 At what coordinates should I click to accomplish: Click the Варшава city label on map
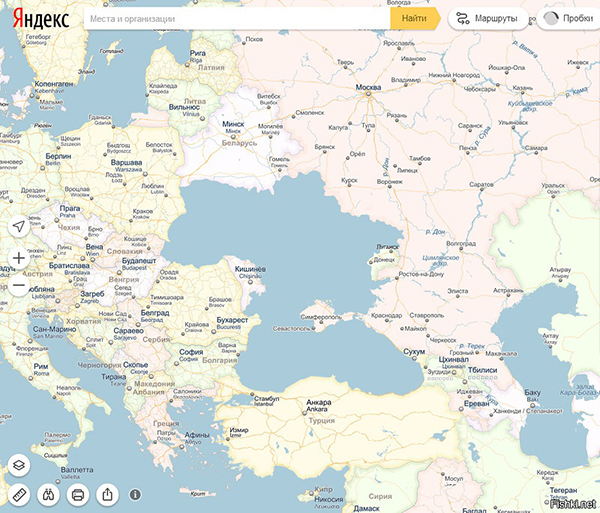point(125,161)
